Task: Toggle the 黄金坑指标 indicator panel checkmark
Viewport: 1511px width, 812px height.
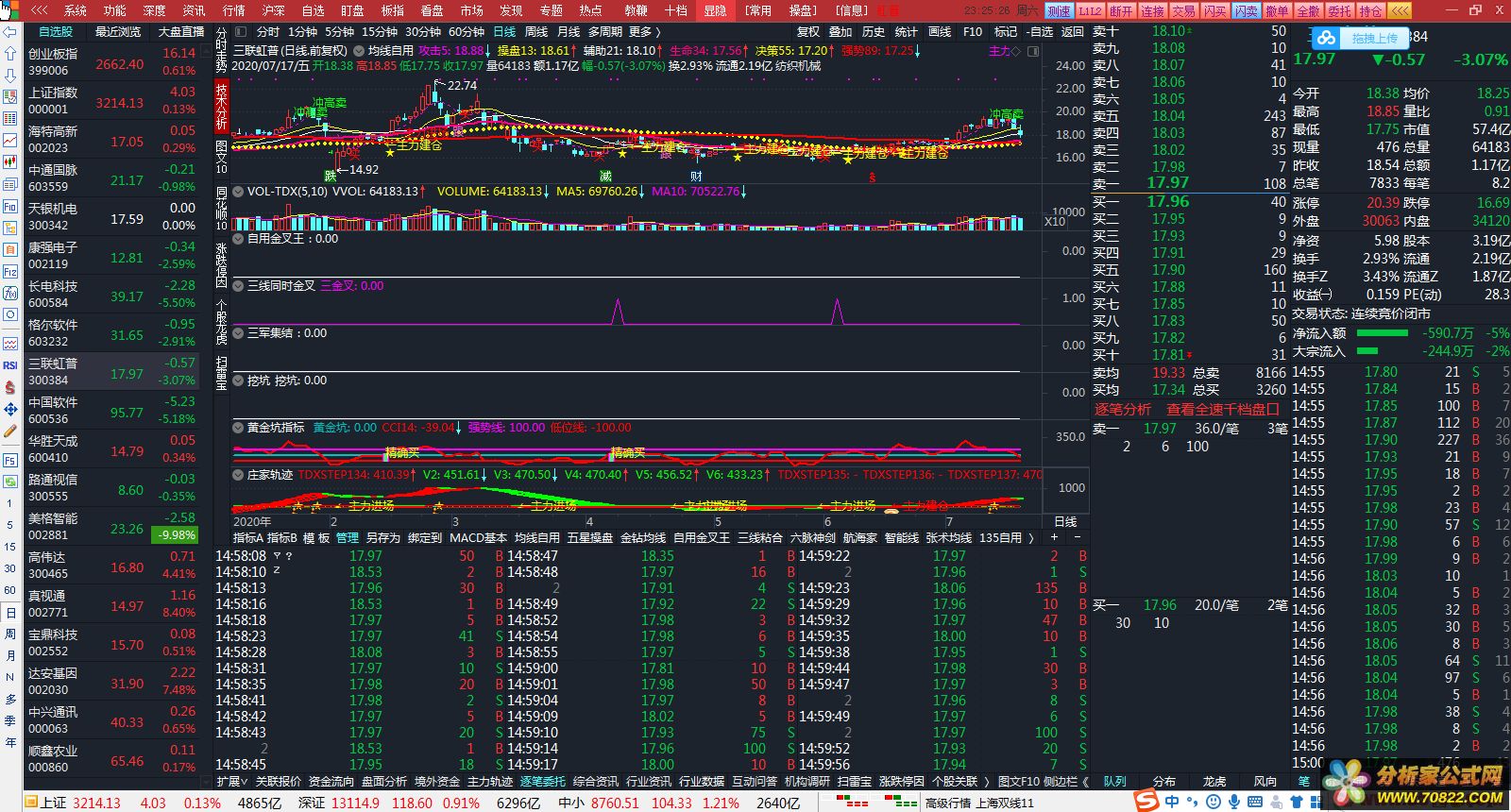Action: tap(238, 428)
